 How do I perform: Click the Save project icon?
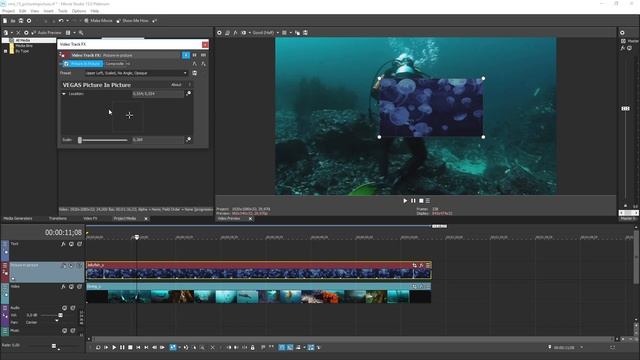[x=20, y=20]
